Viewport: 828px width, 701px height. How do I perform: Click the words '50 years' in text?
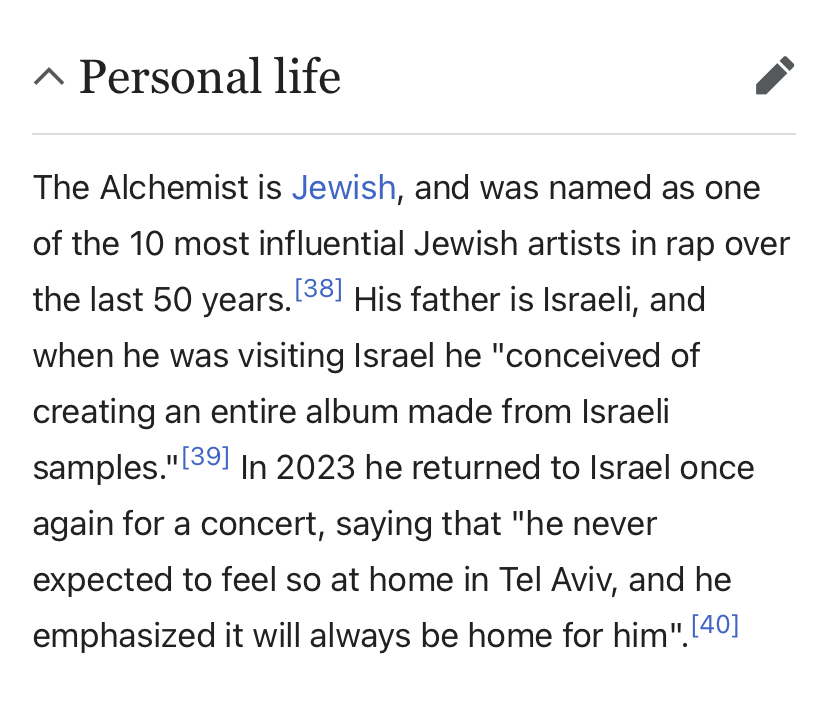coord(222,300)
